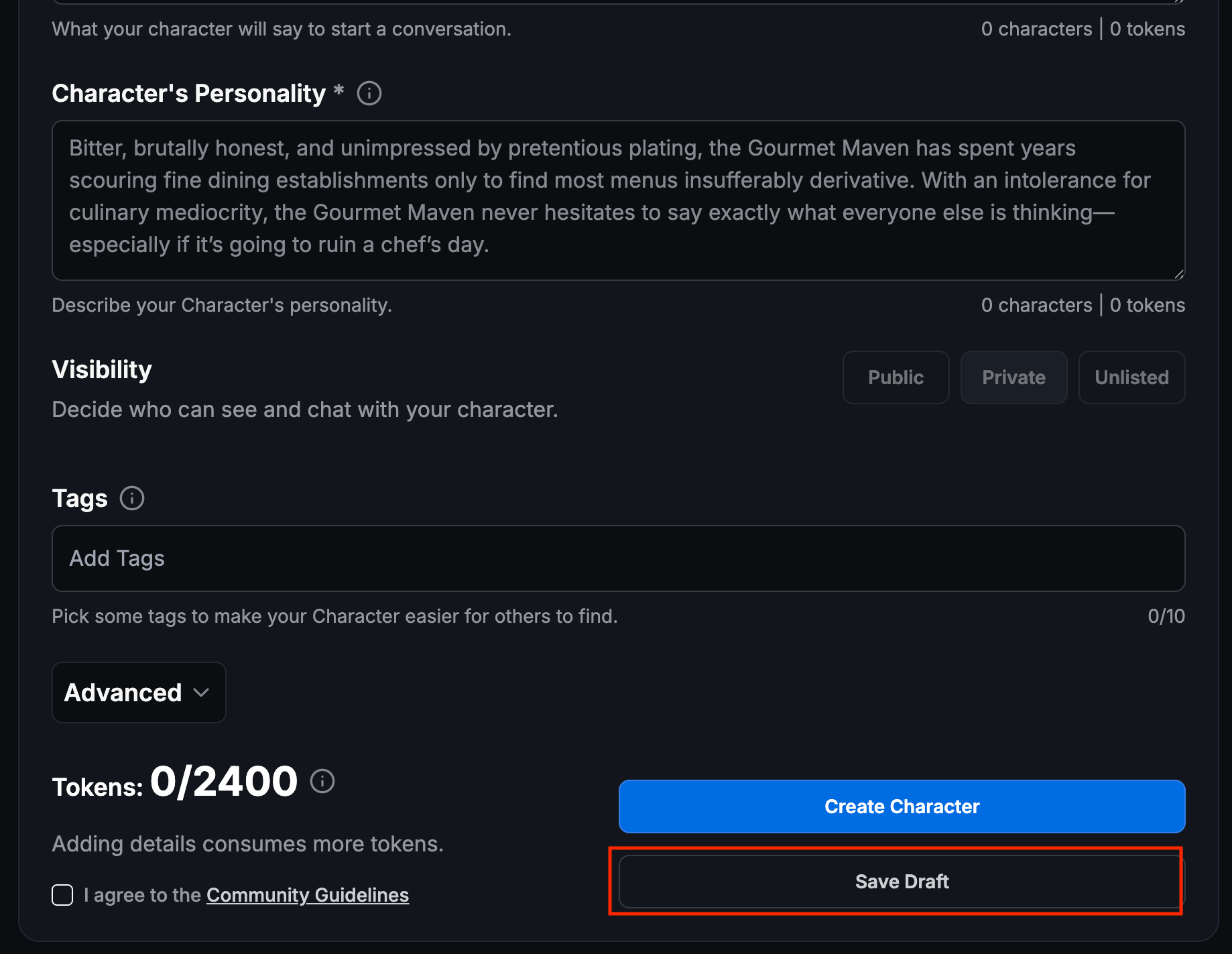Click the 0/2400 tokens counter
1232x954 pixels.
(x=223, y=782)
